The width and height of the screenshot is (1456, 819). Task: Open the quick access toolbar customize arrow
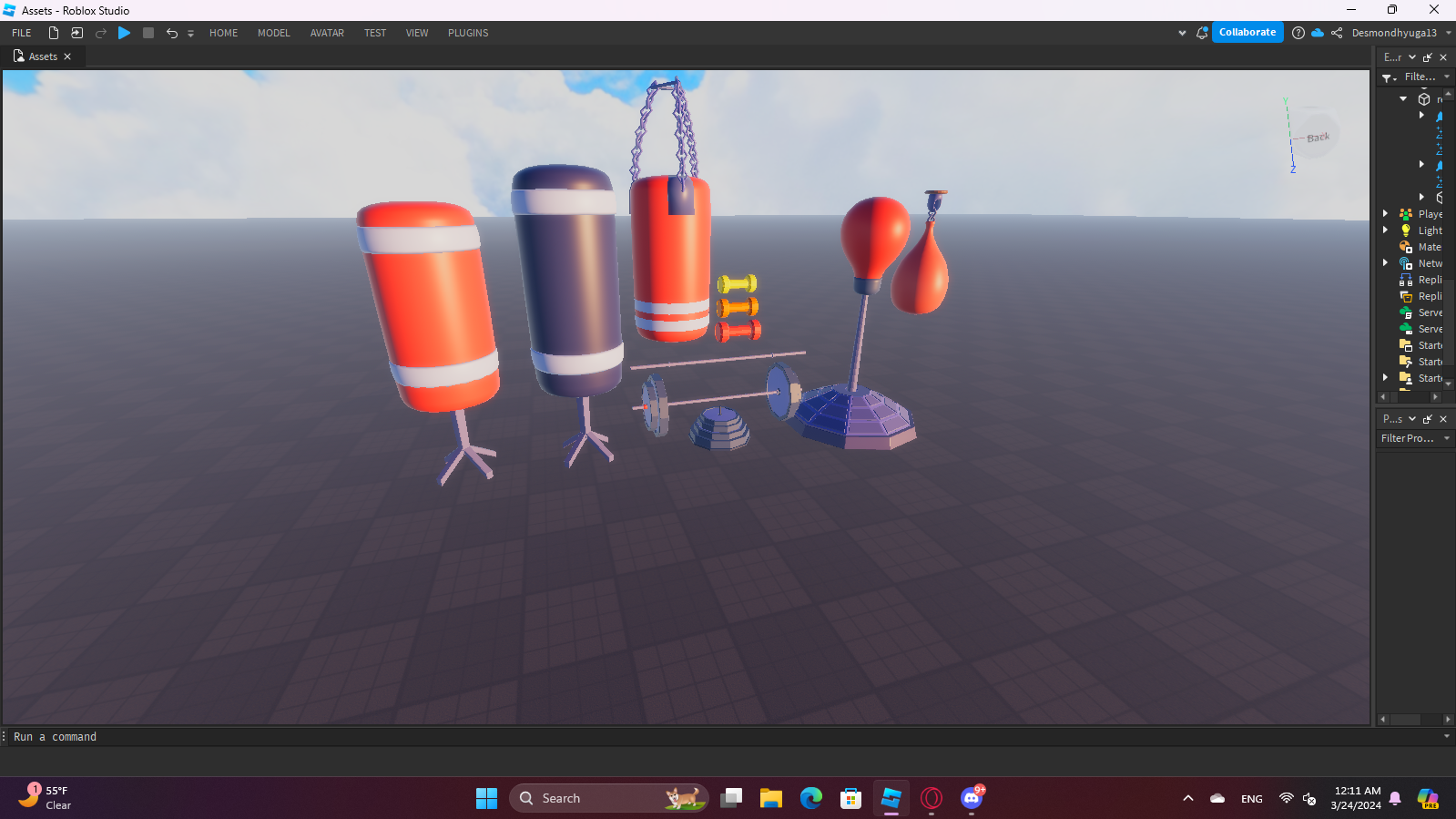[x=190, y=34]
